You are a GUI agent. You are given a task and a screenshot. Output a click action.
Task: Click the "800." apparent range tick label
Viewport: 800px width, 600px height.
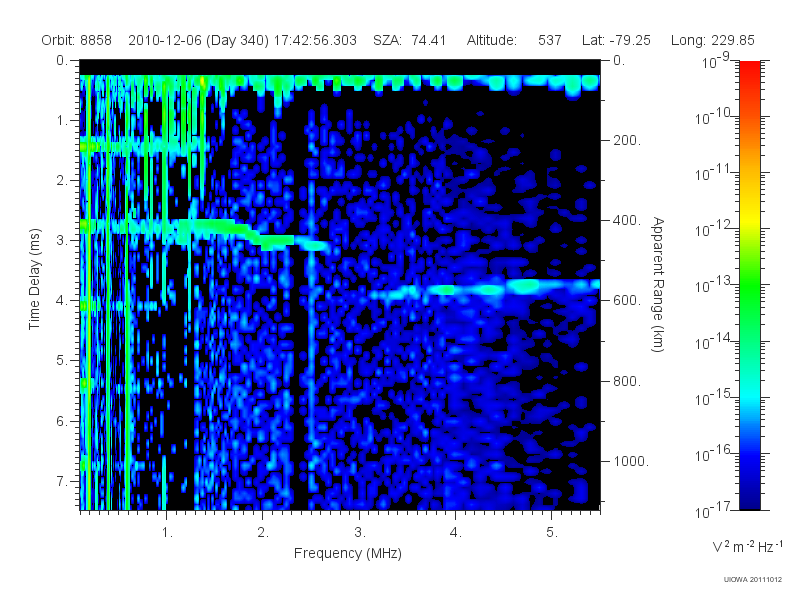(x=627, y=381)
